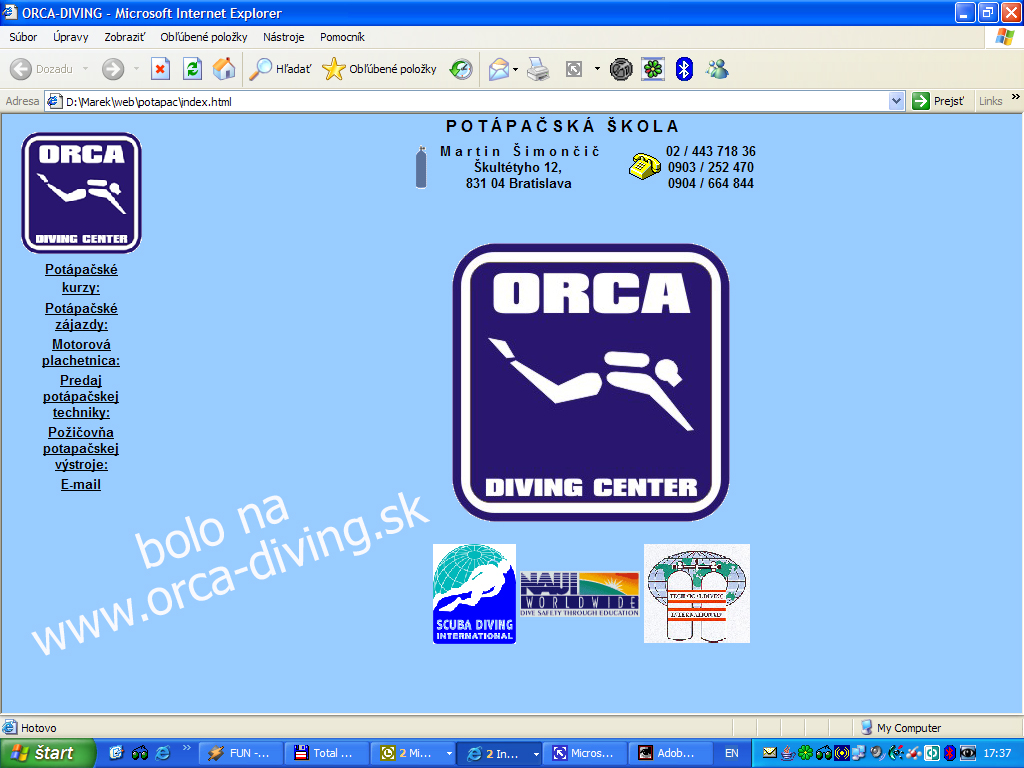Click the speaker volume tray icon
Image resolution: width=1024 pixels, height=768 pixels.
click(877, 753)
